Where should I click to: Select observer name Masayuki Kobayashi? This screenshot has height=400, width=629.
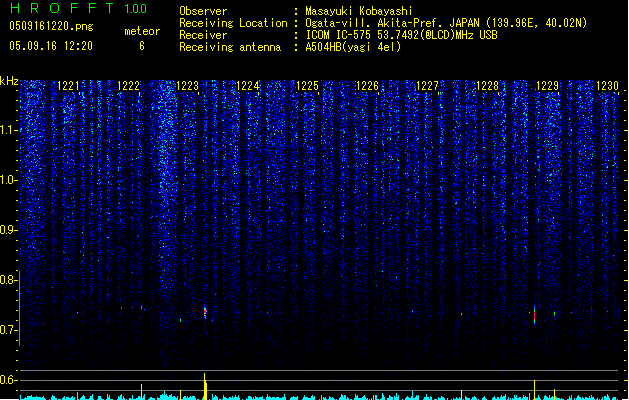point(359,11)
